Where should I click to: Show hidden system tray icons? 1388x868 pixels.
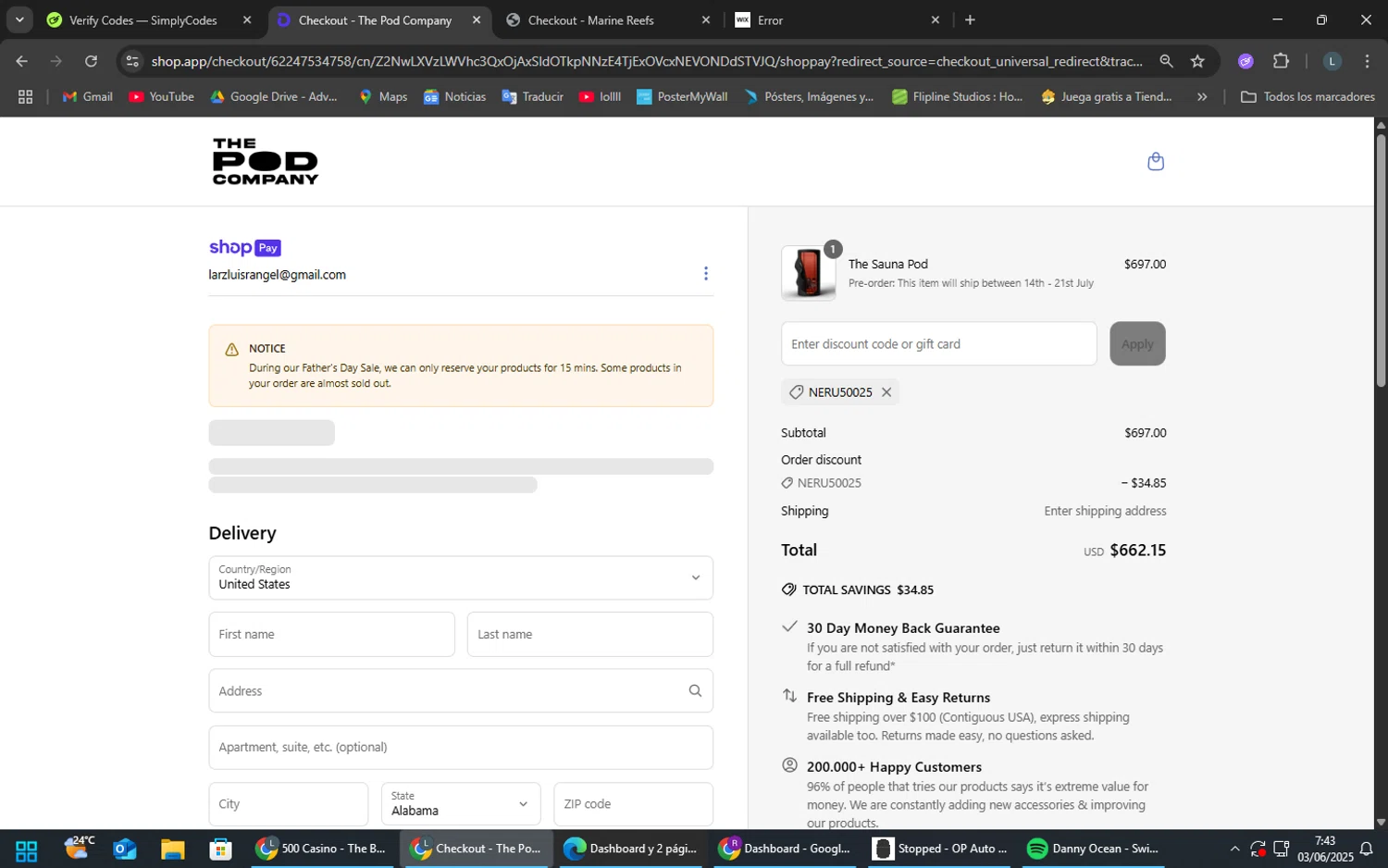coord(1234,849)
